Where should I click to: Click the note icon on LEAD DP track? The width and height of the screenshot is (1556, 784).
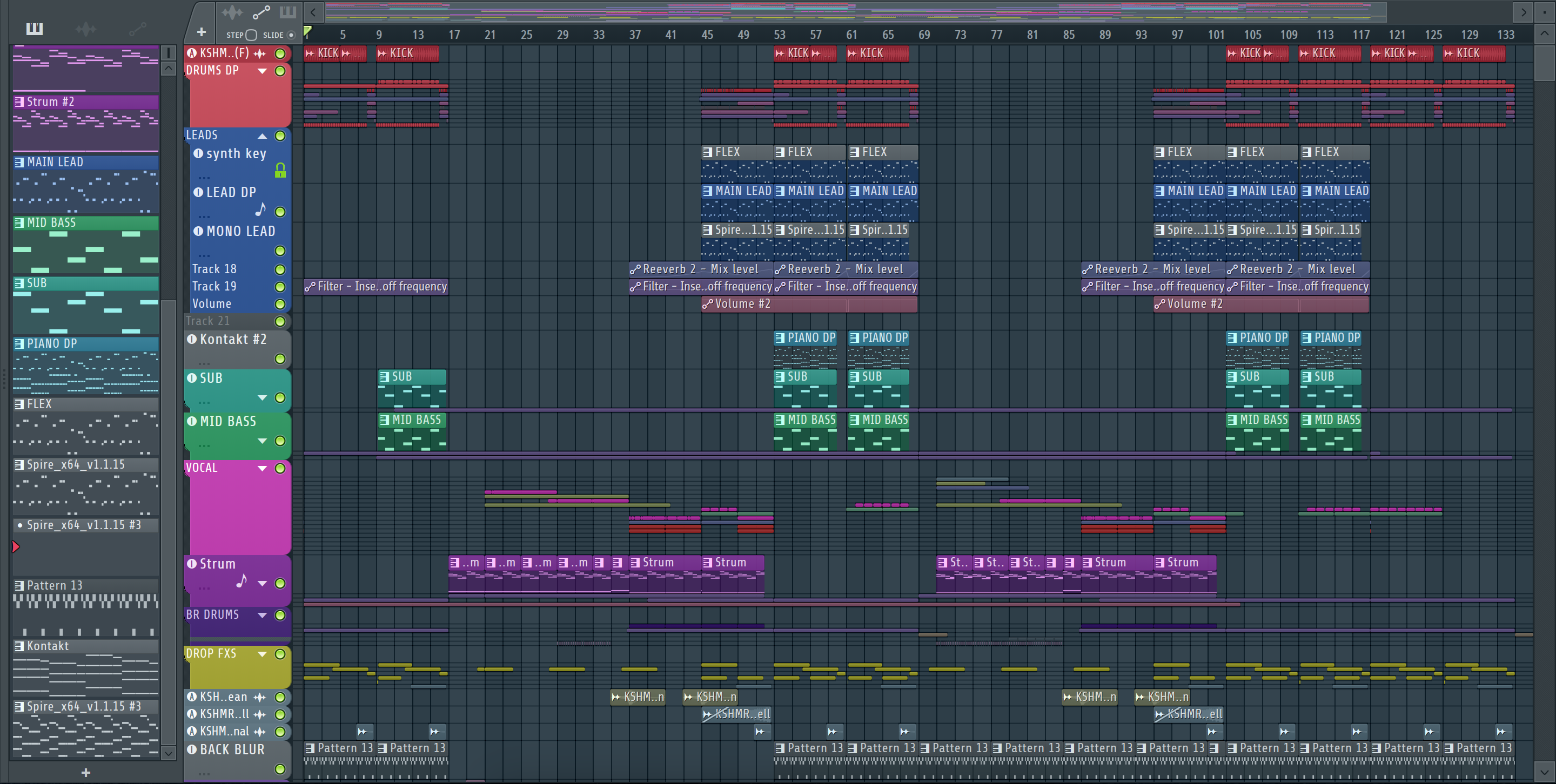[x=260, y=210]
